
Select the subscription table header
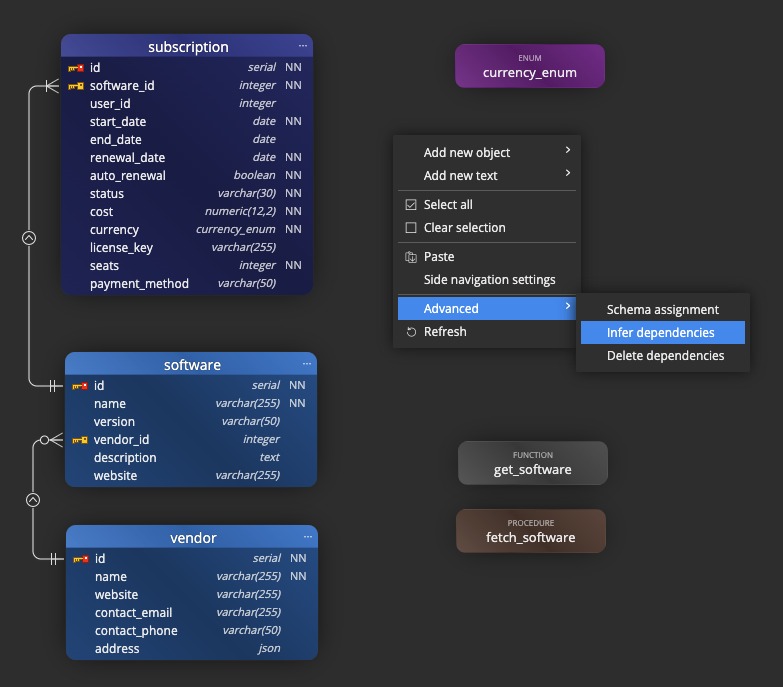pyautogui.click(x=187, y=46)
